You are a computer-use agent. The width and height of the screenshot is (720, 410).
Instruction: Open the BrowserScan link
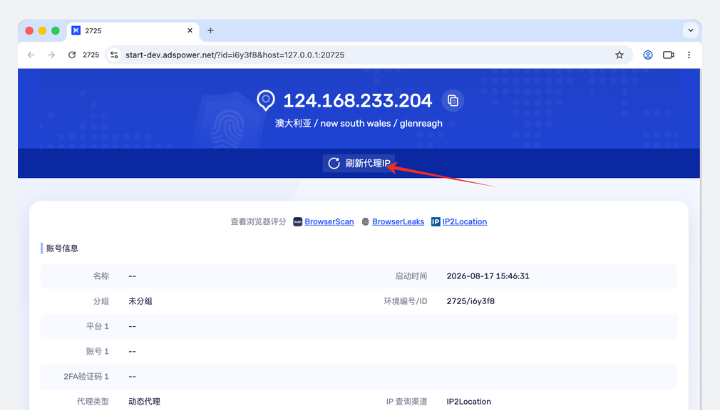329,222
